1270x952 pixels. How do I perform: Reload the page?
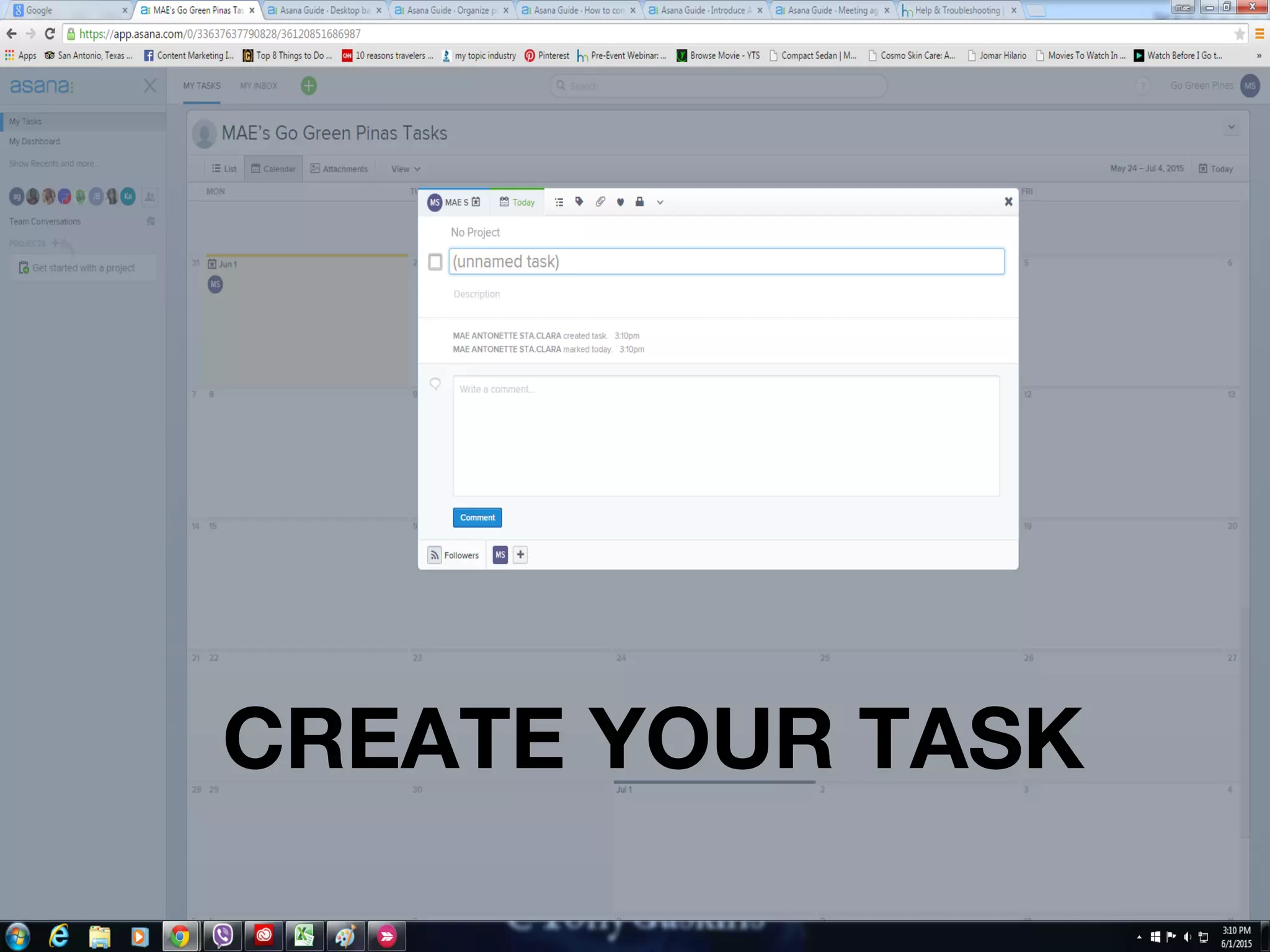[50, 33]
